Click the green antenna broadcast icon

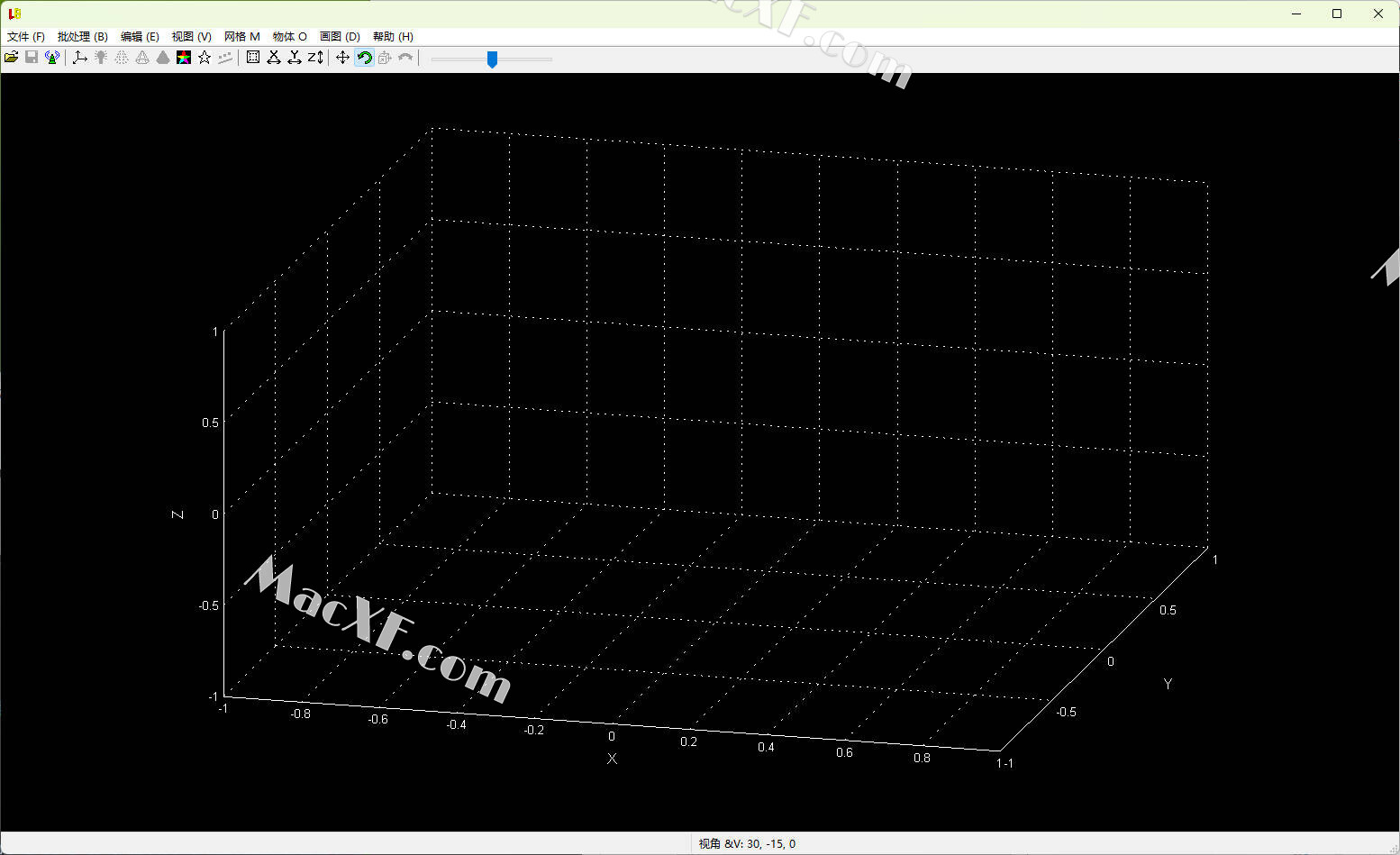click(52, 58)
